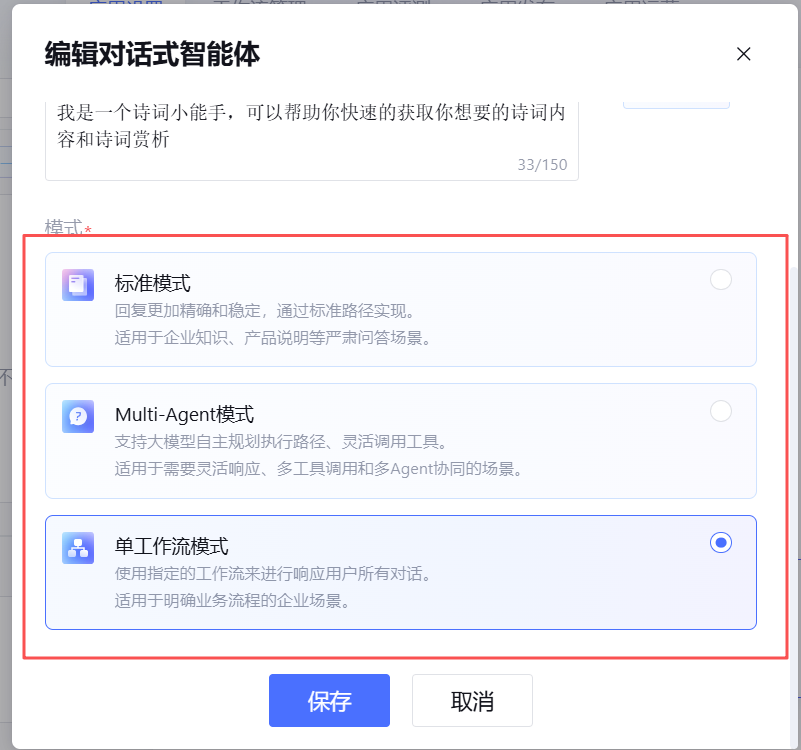Viewport: 801px width, 750px height.
Task: Click the 编辑对话式智能体 dialog title
Action: 152,54
